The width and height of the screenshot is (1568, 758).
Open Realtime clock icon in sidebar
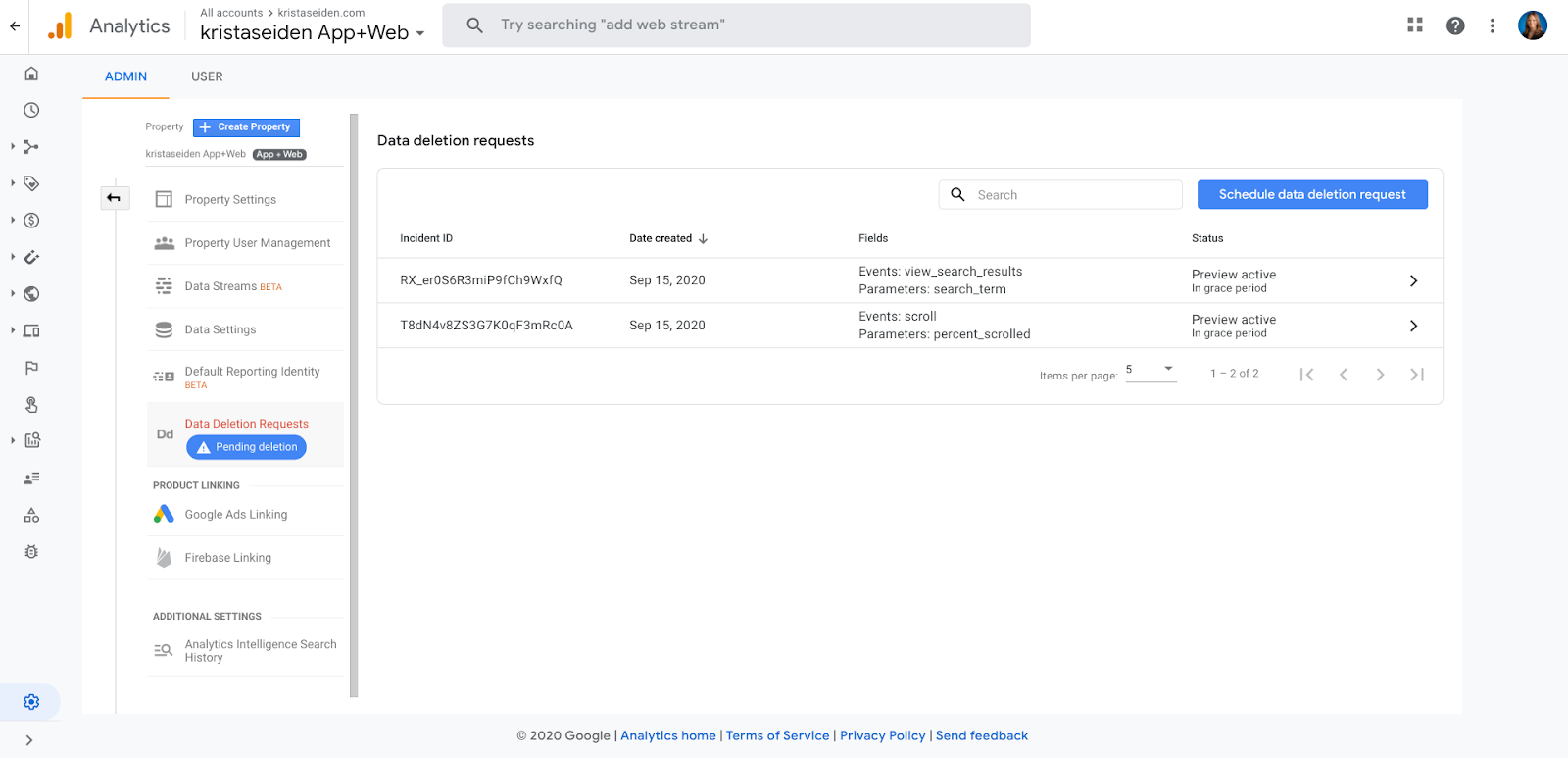pyautogui.click(x=31, y=110)
